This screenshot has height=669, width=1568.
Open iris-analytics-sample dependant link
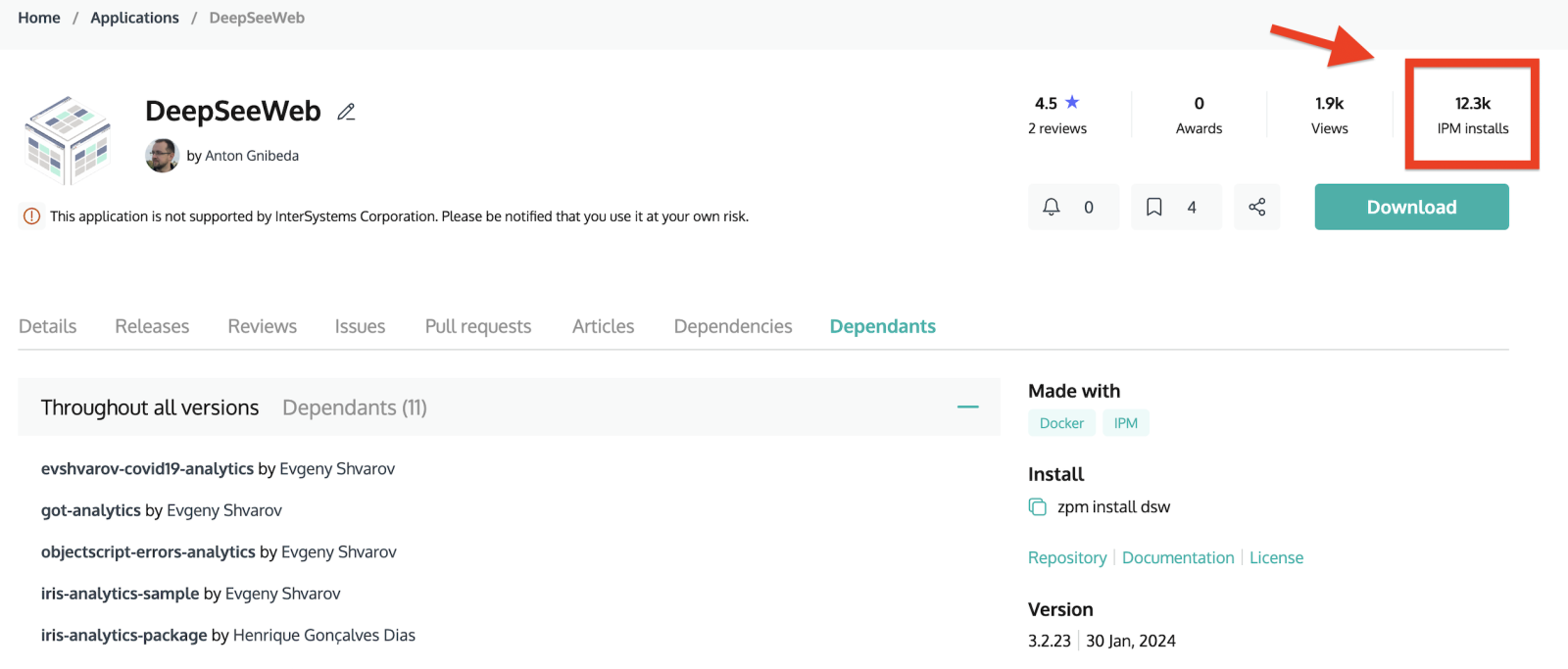pos(120,594)
